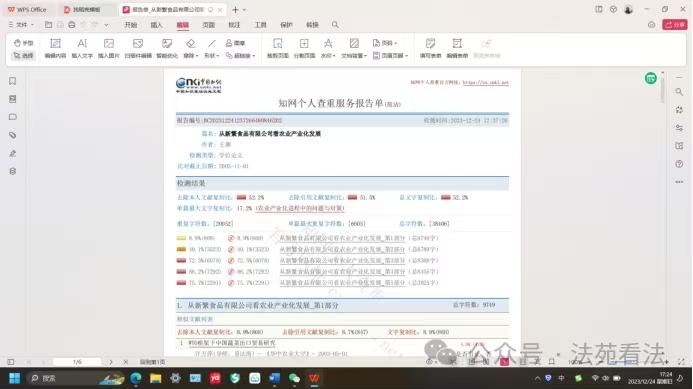
Task: Open File Explorer from the taskbar
Action: [155, 378]
